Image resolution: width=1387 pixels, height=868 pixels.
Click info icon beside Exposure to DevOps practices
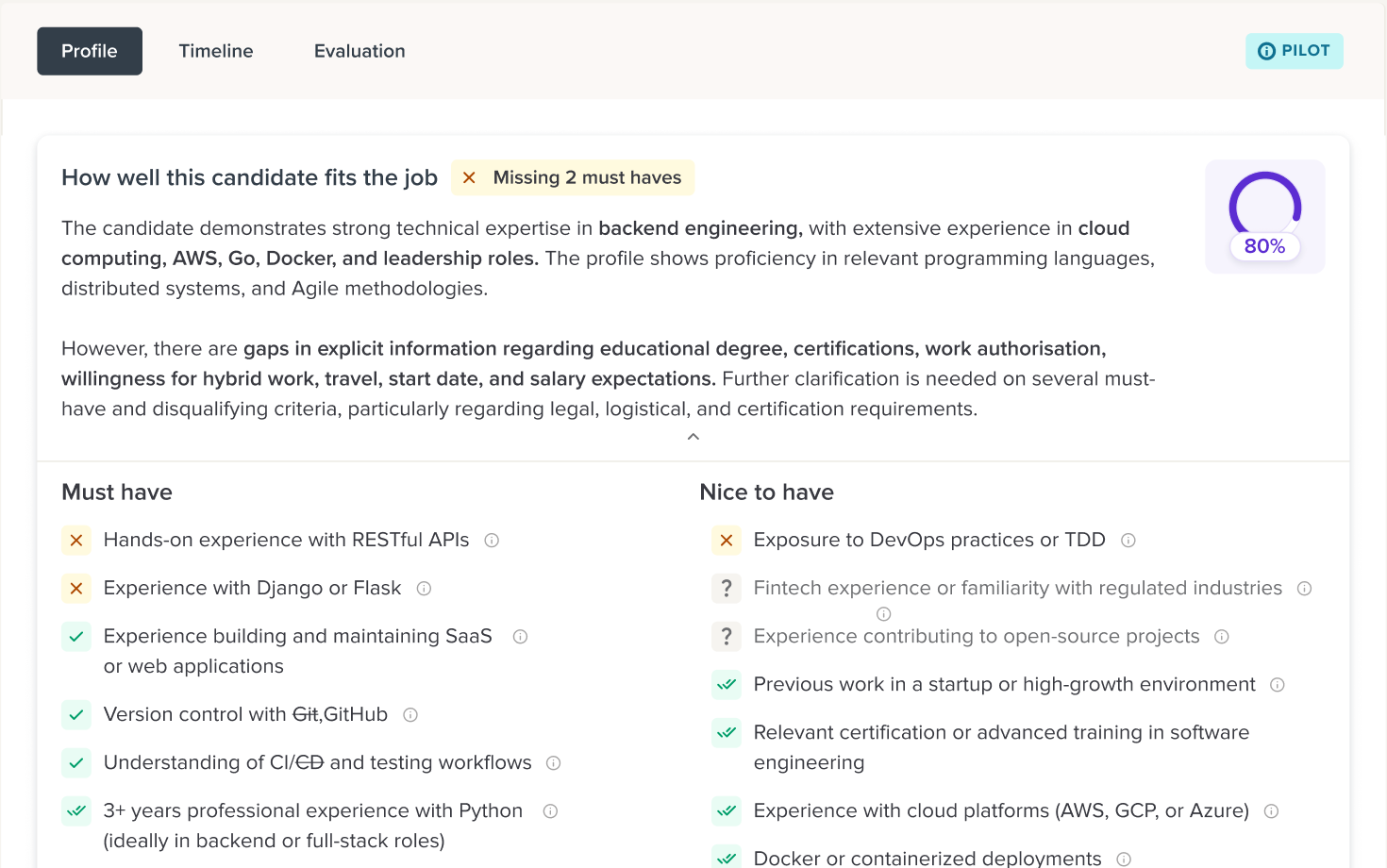click(1128, 541)
